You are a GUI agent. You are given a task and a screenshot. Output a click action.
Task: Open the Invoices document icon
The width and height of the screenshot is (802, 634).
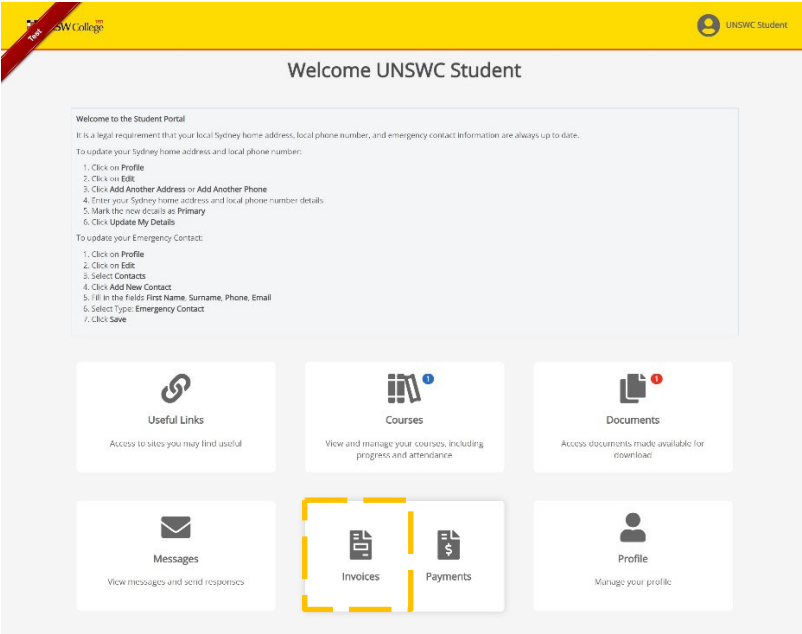coord(360,545)
